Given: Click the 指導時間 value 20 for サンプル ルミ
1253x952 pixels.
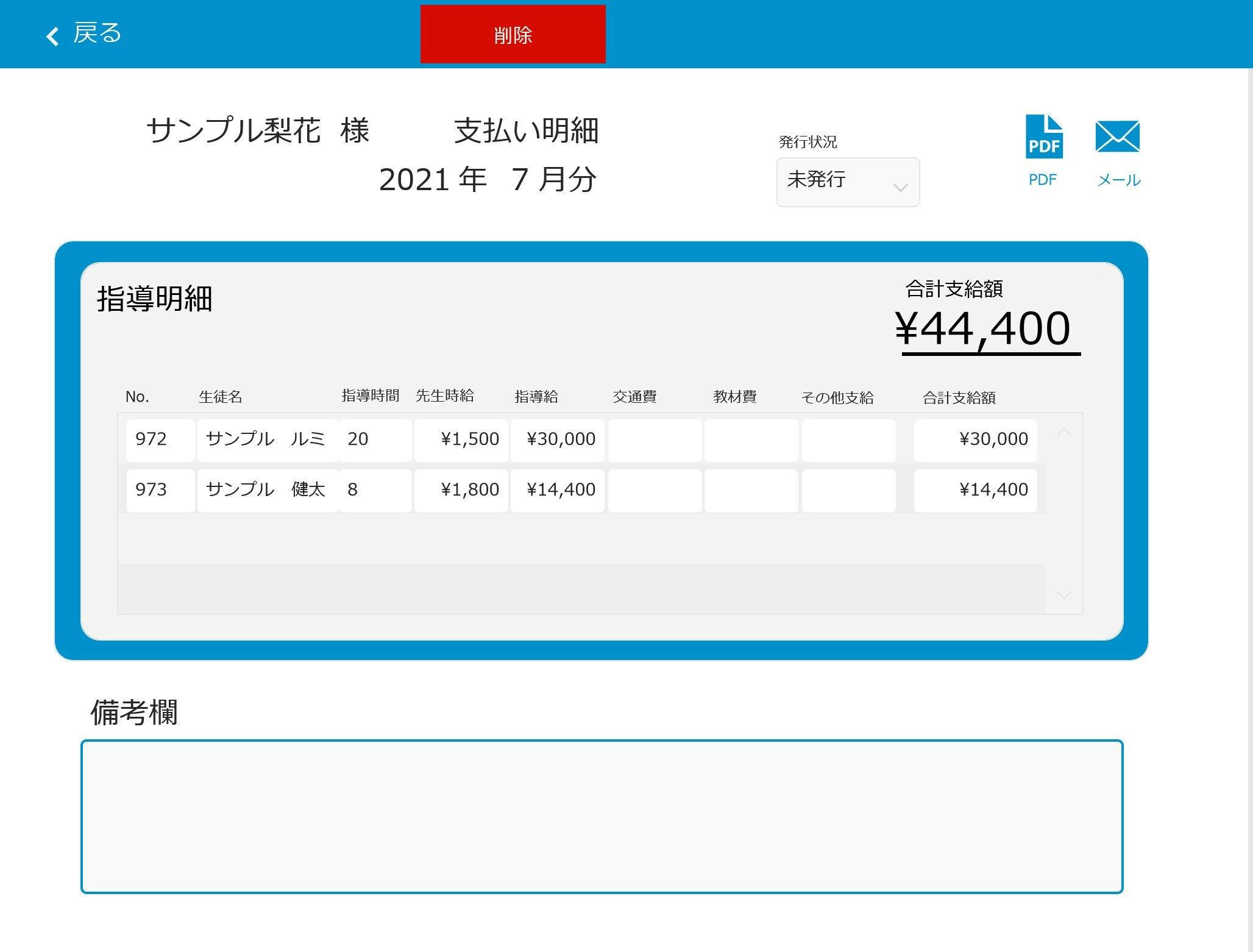Looking at the screenshot, I should [x=375, y=439].
